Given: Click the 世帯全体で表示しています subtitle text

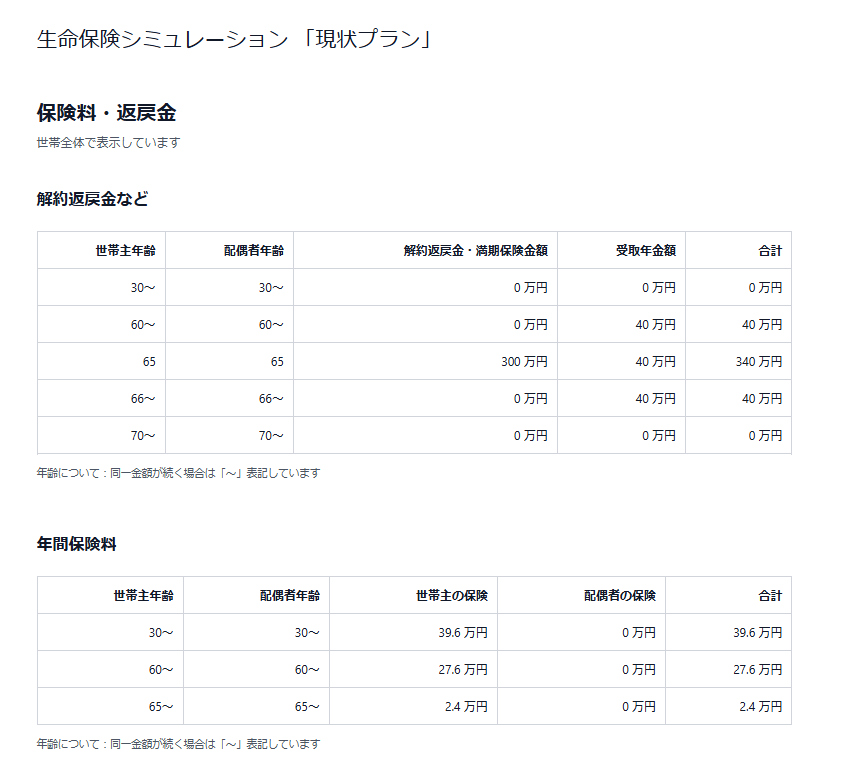Looking at the screenshot, I should [108, 143].
